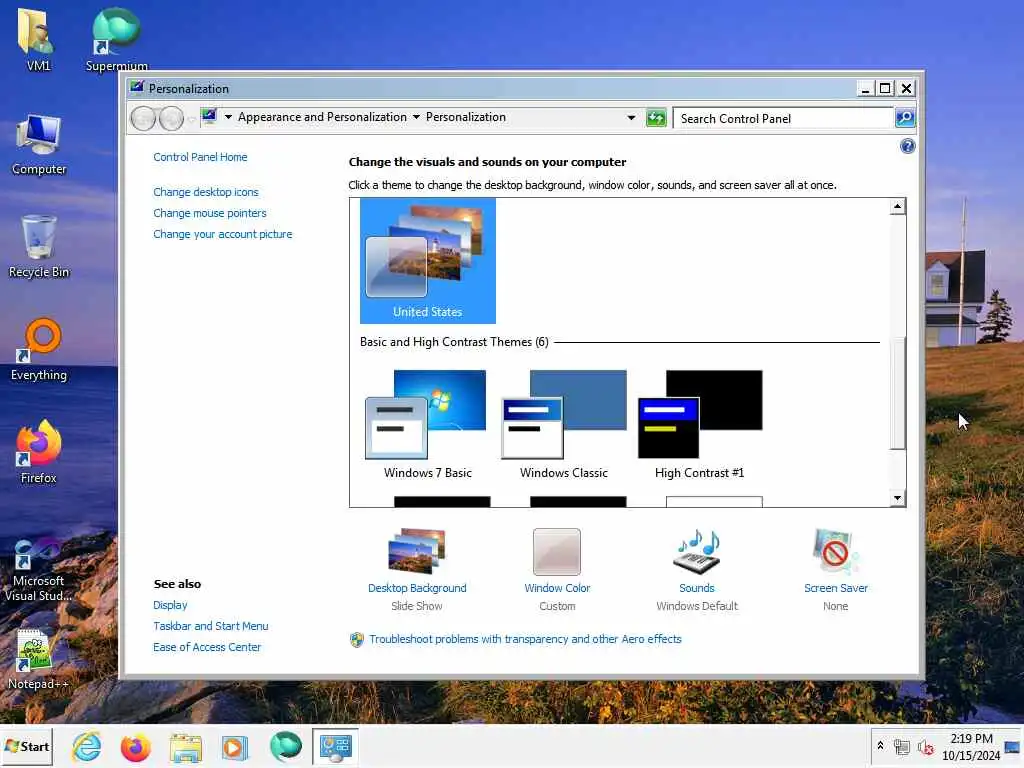Viewport: 1024px width, 768px height.
Task: Open Change your account picture link
Action: pos(223,234)
